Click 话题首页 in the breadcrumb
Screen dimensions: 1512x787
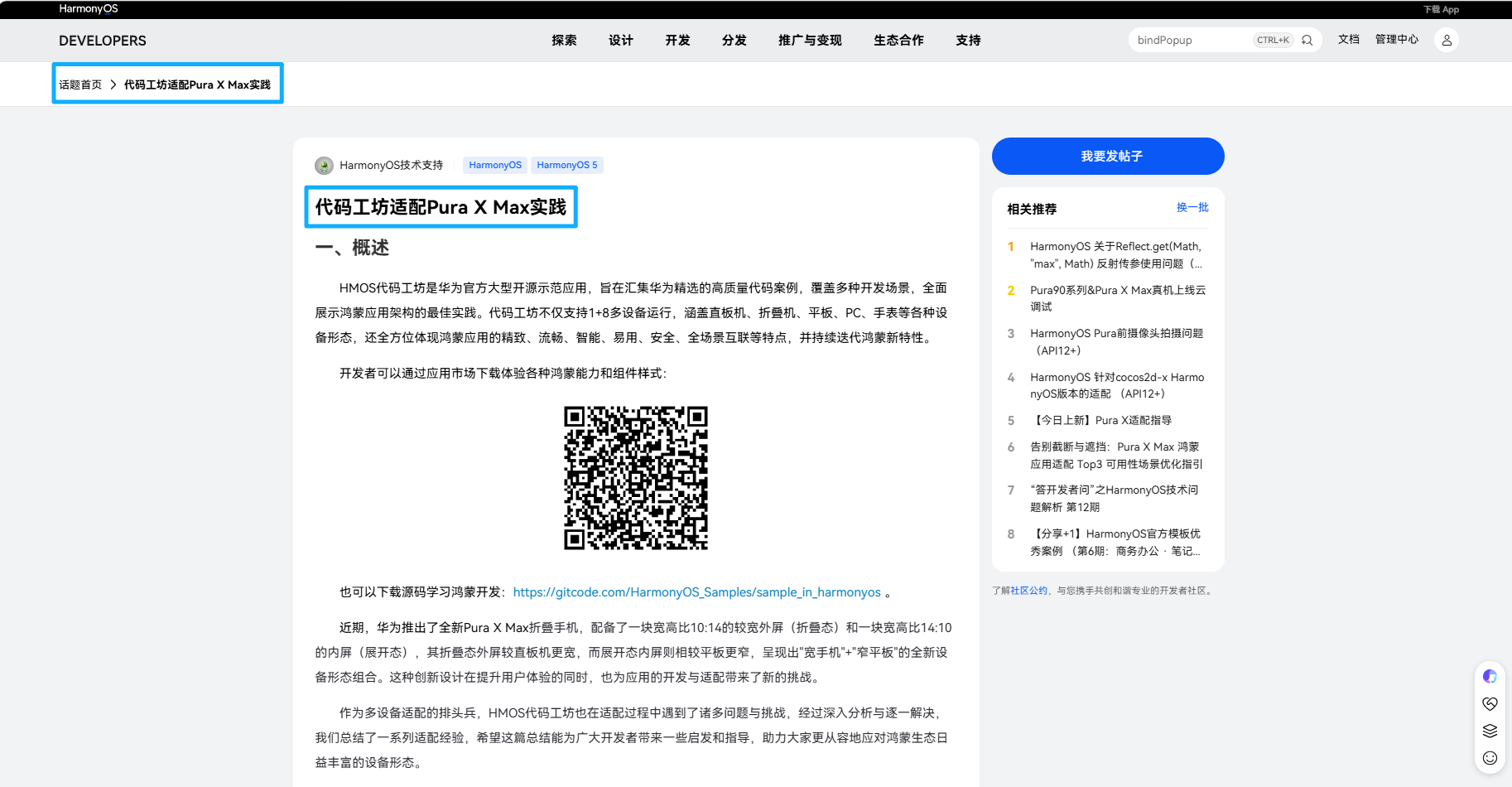point(79,84)
